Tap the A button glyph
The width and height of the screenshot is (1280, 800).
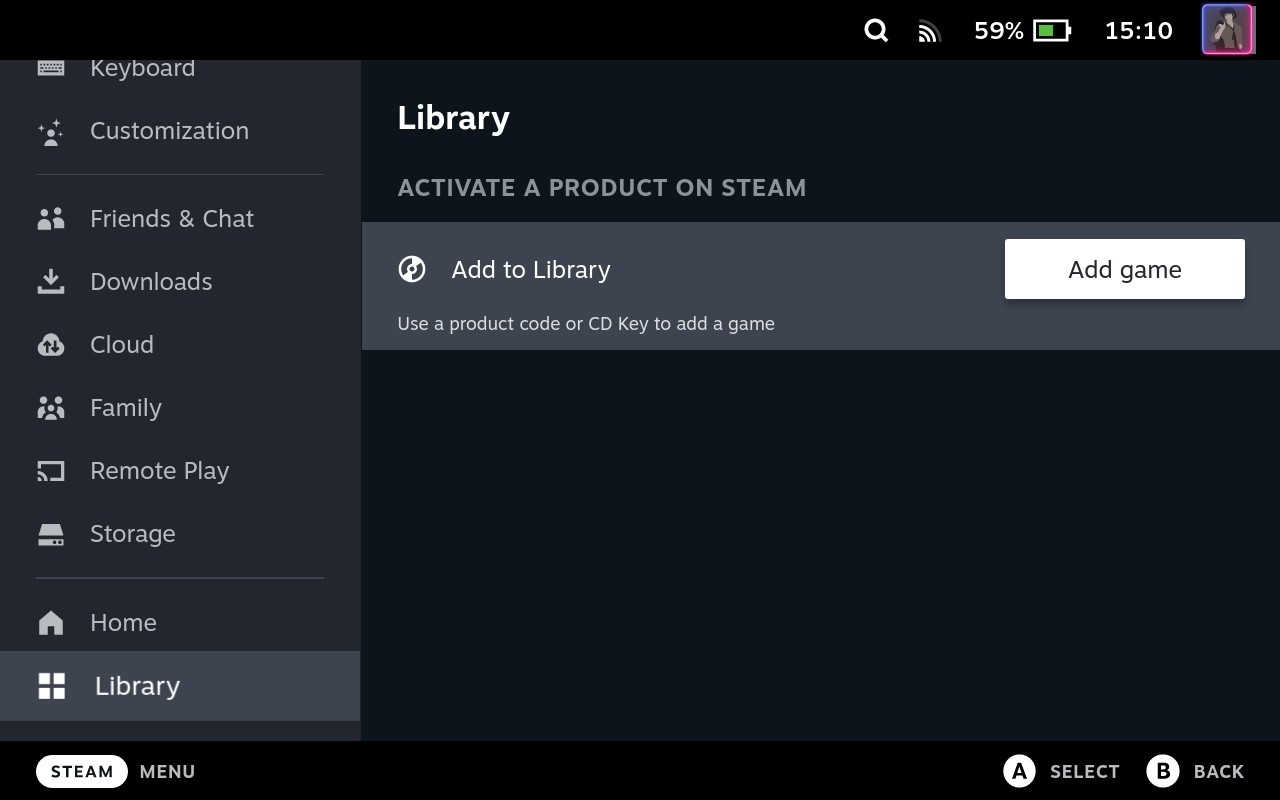click(x=1019, y=771)
